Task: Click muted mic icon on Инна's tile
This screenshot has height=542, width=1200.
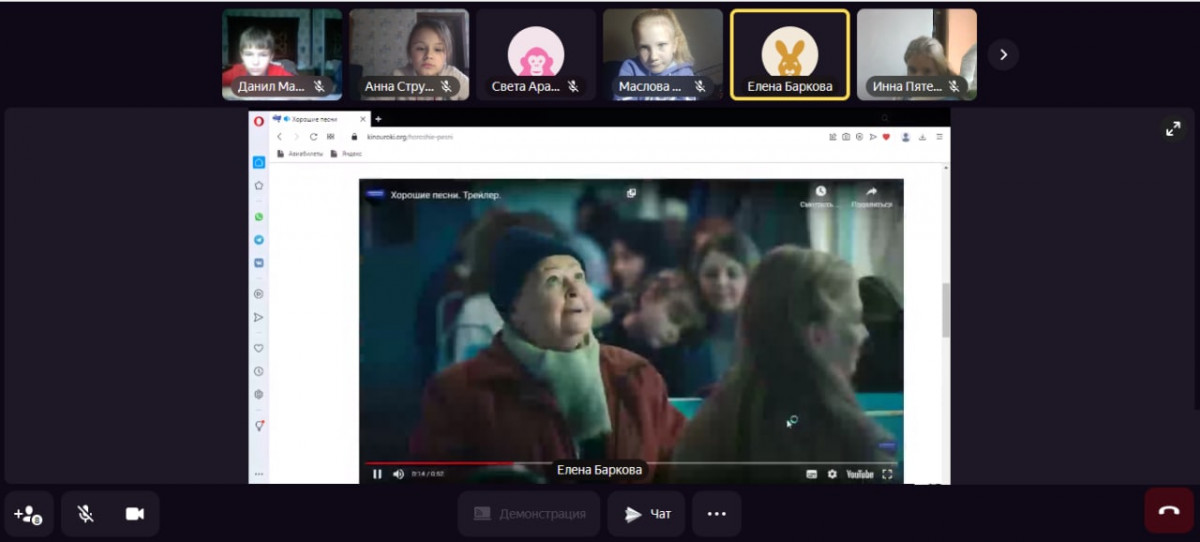Action: [x=954, y=87]
